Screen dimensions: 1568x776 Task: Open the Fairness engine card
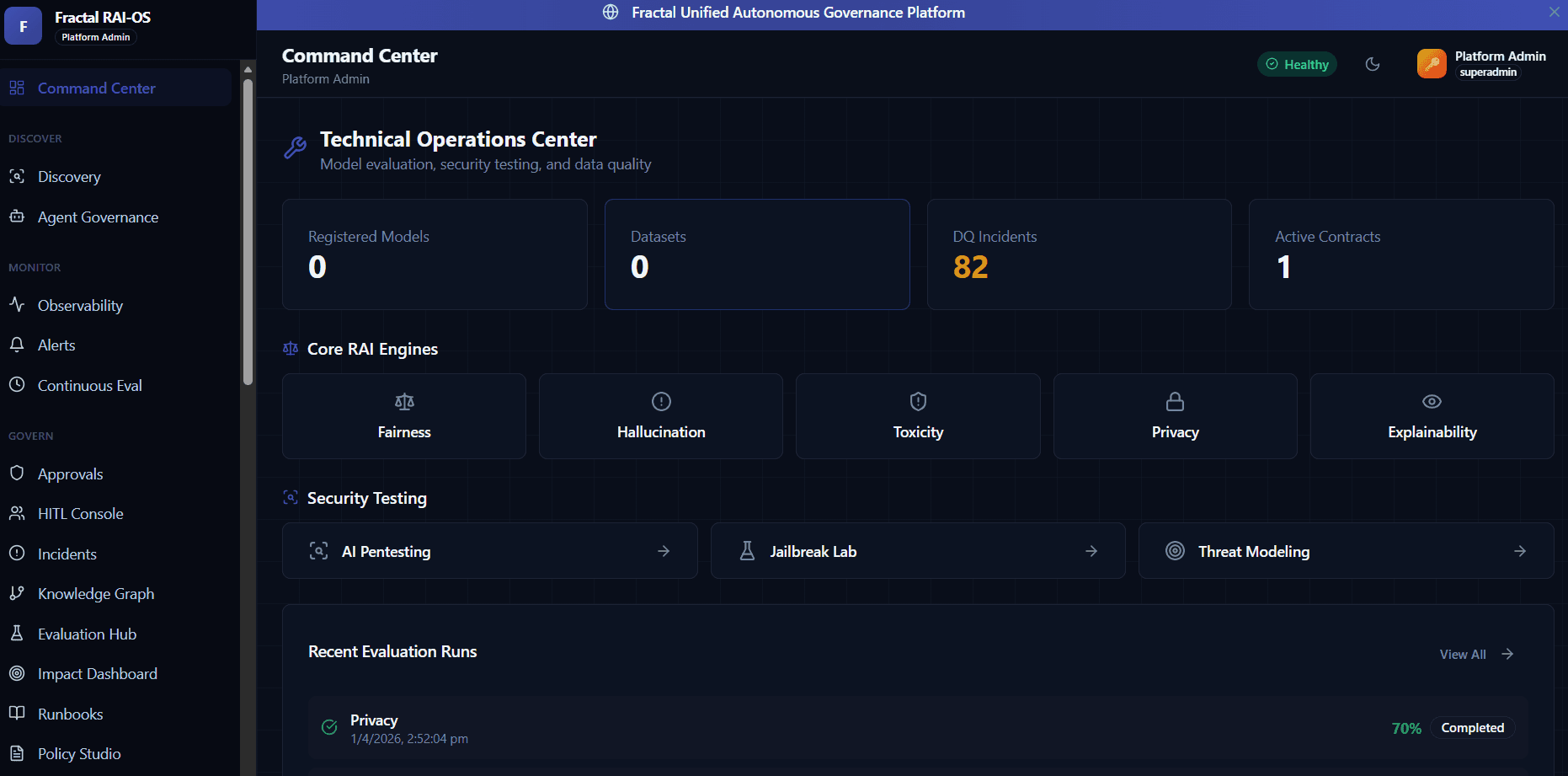(404, 416)
